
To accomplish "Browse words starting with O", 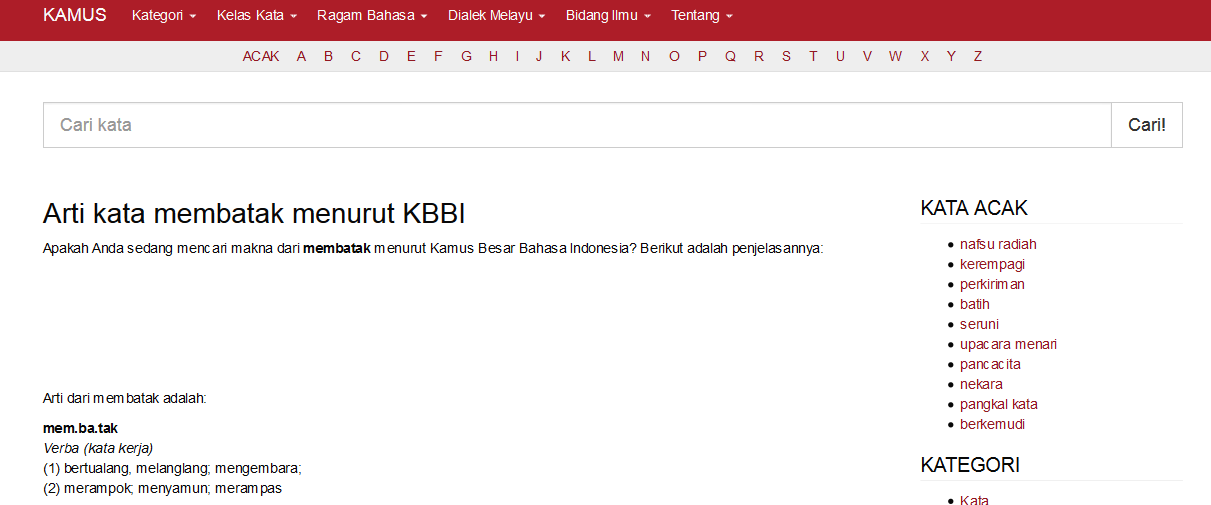I will coord(674,56).
